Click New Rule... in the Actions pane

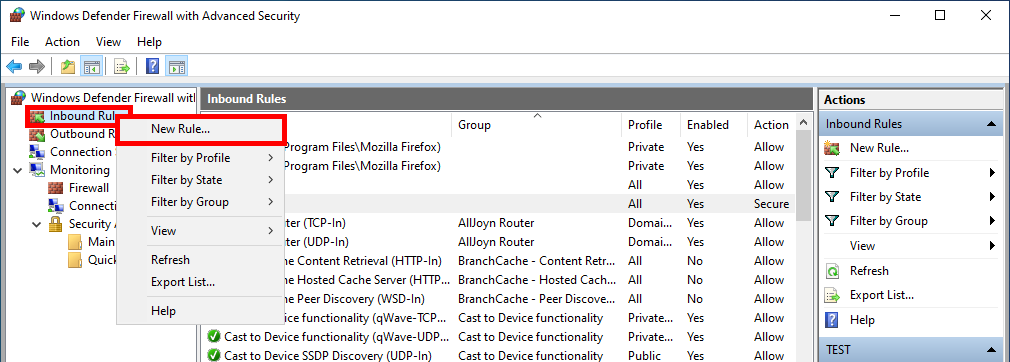tap(879, 148)
